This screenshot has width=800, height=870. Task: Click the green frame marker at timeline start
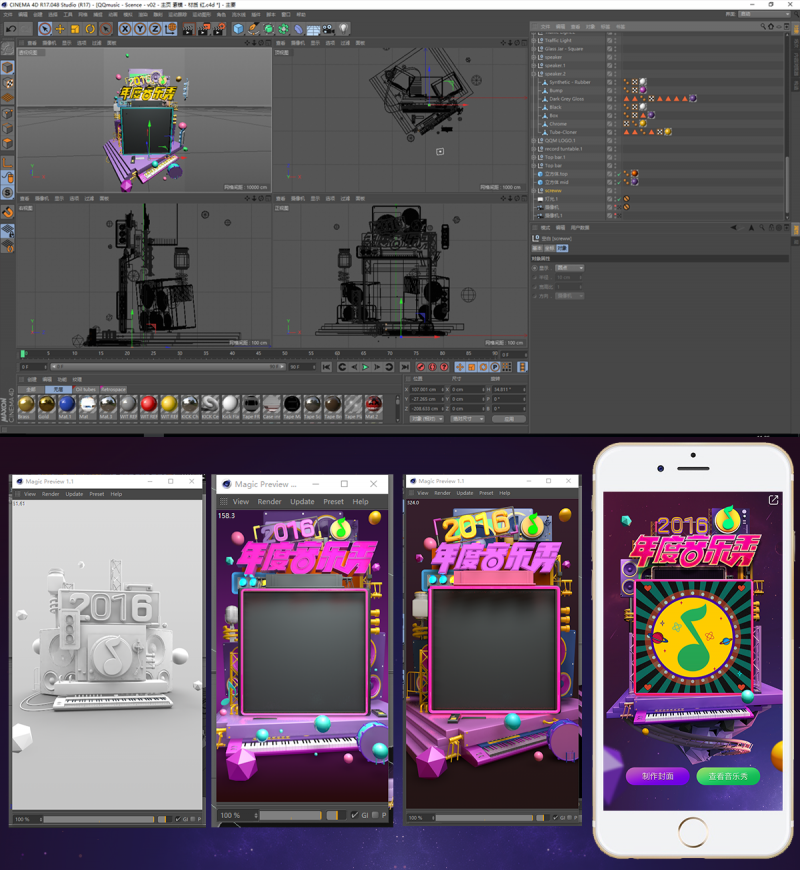click(23, 353)
